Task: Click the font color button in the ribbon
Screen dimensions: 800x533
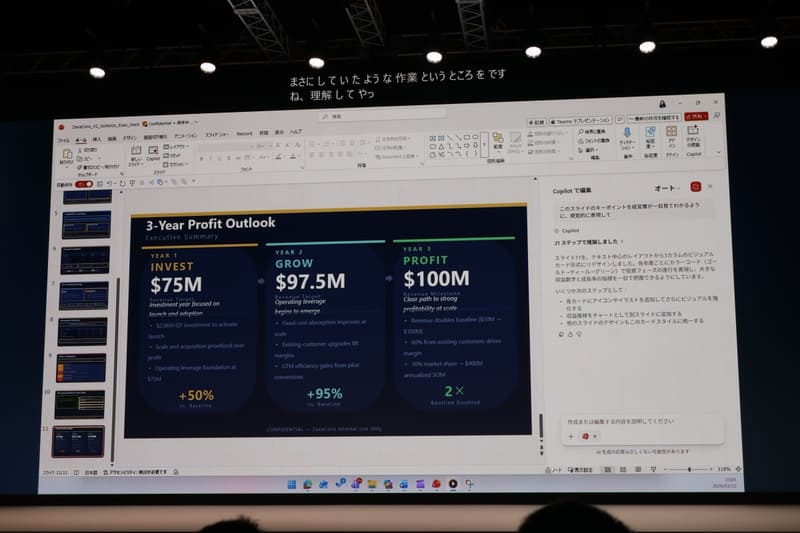Action: pos(293,157)
